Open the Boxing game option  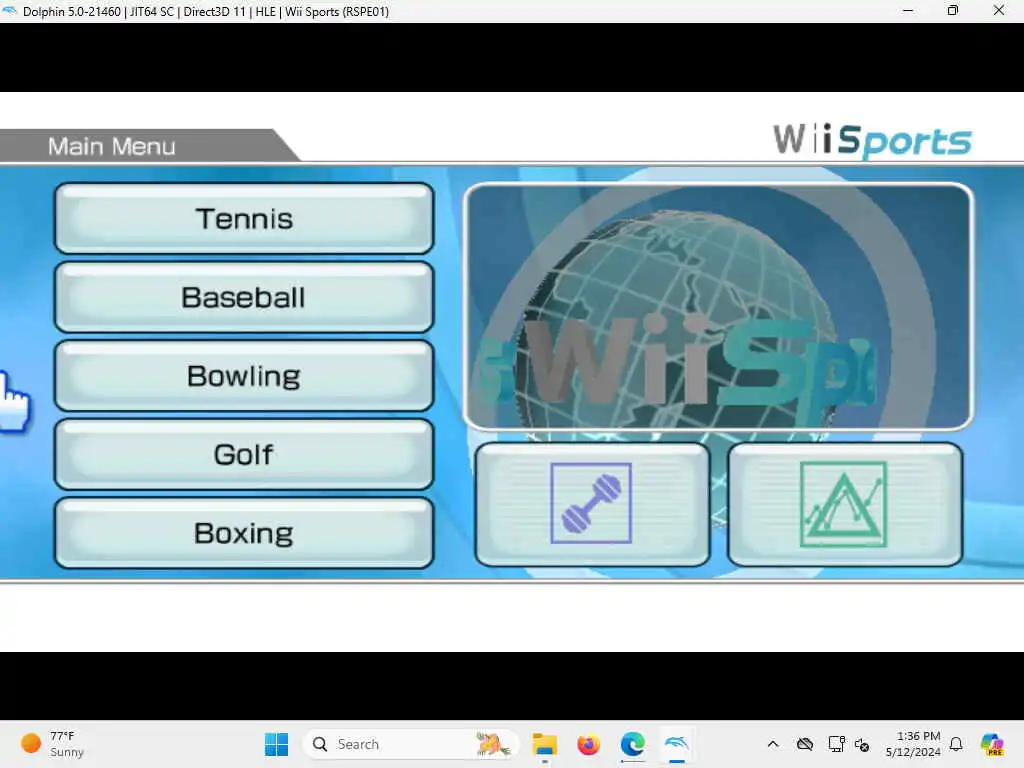pyautogui.click(x=244, y=533)
